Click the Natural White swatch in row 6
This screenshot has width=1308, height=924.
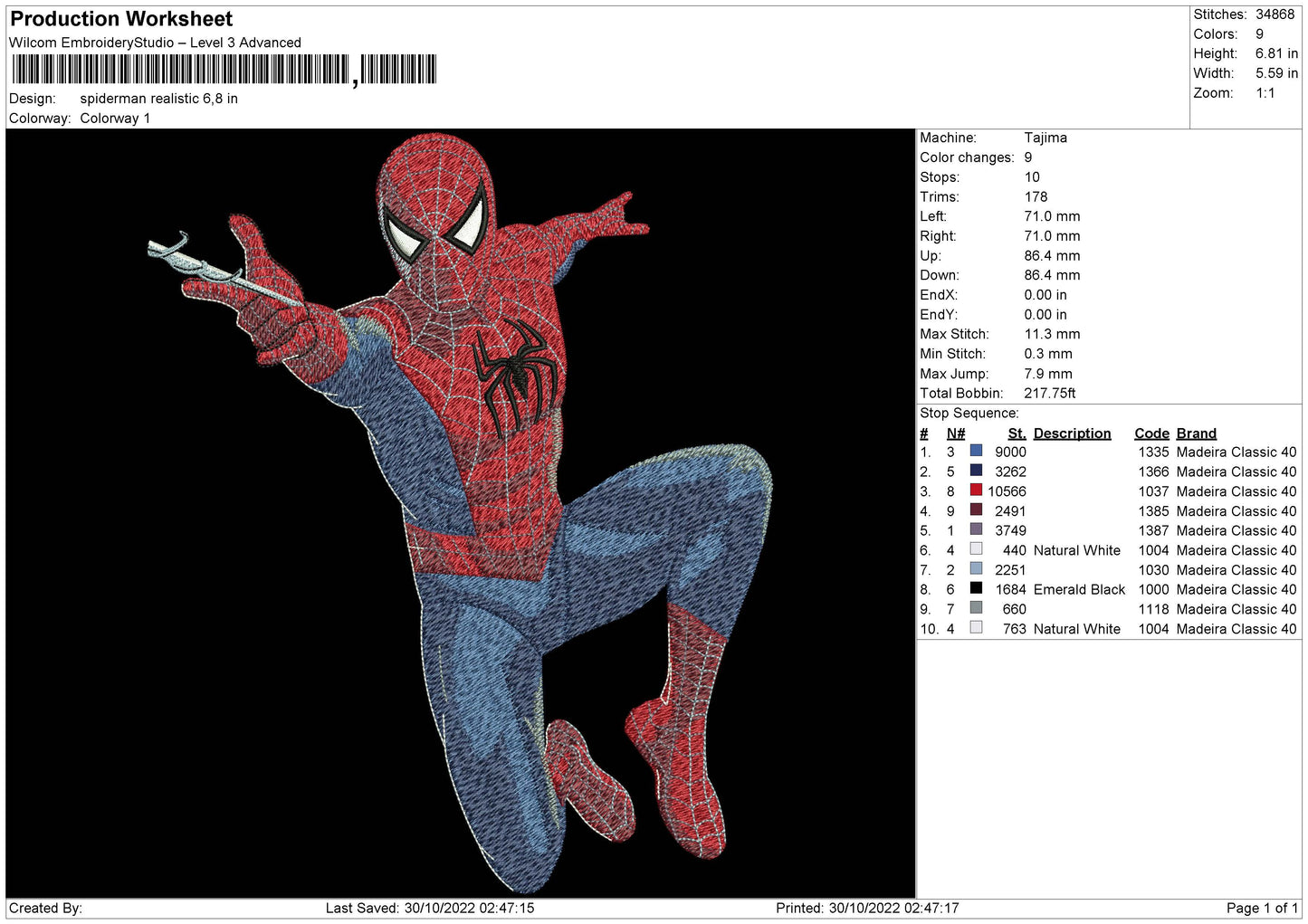pos(976,549)
